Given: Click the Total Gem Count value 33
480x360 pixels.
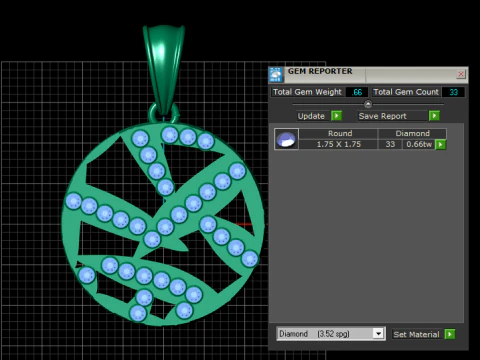Looking at the screenshot, I should 453,92.
